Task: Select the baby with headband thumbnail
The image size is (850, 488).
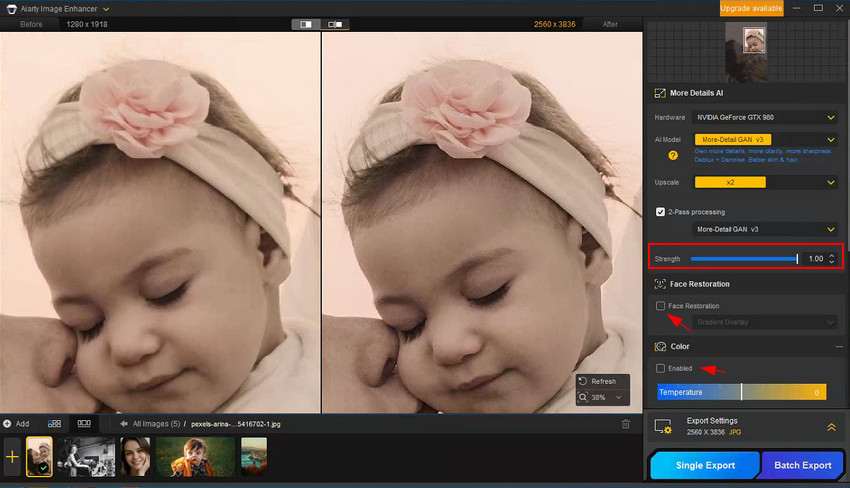Action: (40, 457)
